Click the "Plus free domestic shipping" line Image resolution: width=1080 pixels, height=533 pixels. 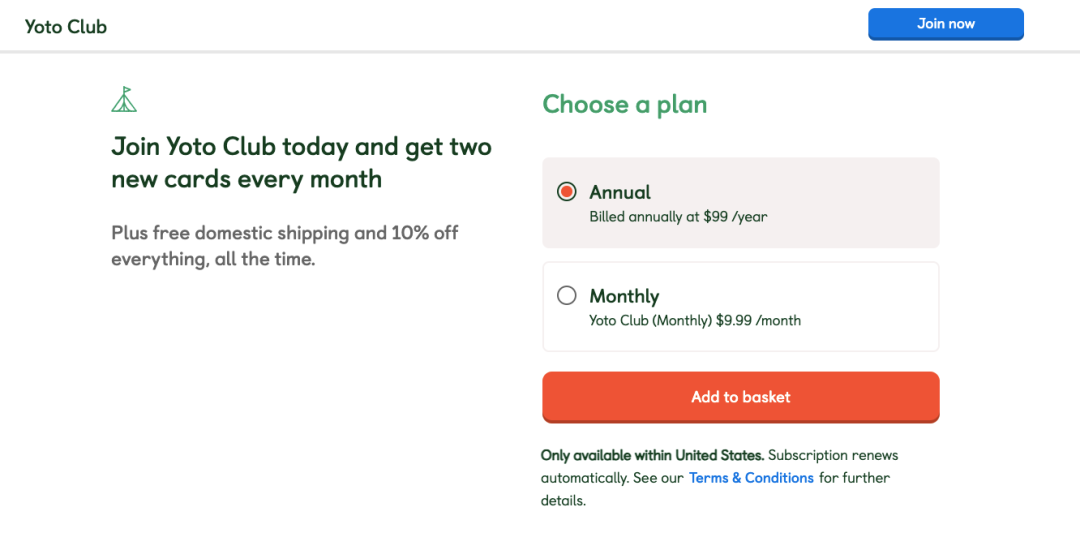tap(285, 233)
